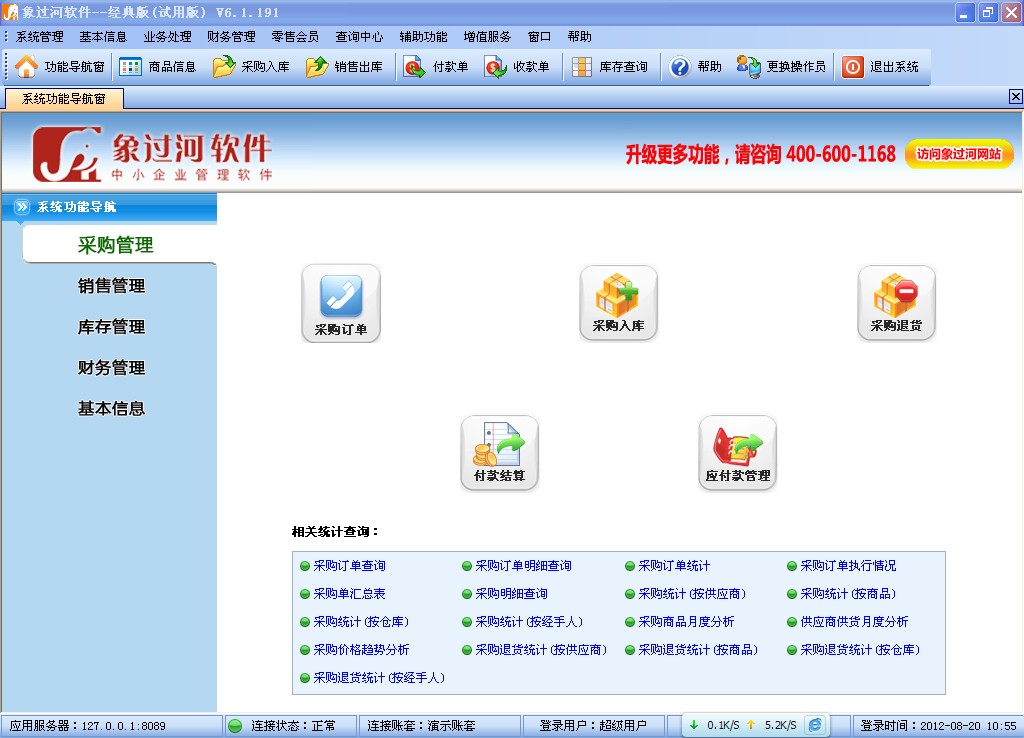Open the 窗口 menu
The image size is (1024, 738).
coord(539,37)
